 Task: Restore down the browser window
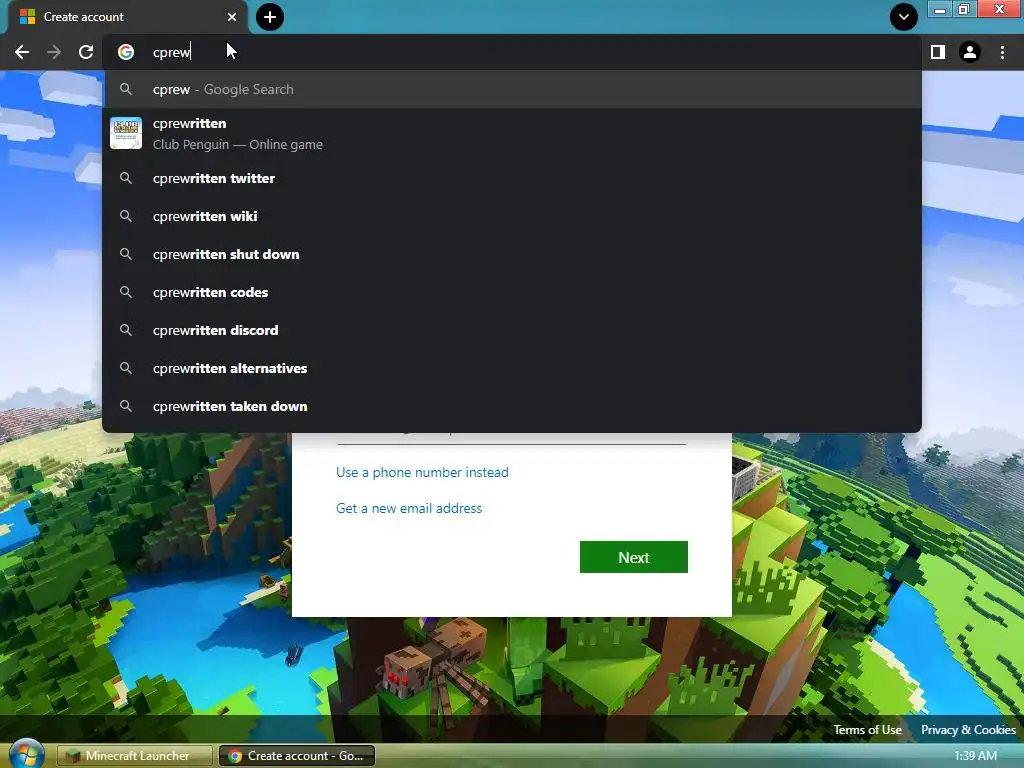964,9
